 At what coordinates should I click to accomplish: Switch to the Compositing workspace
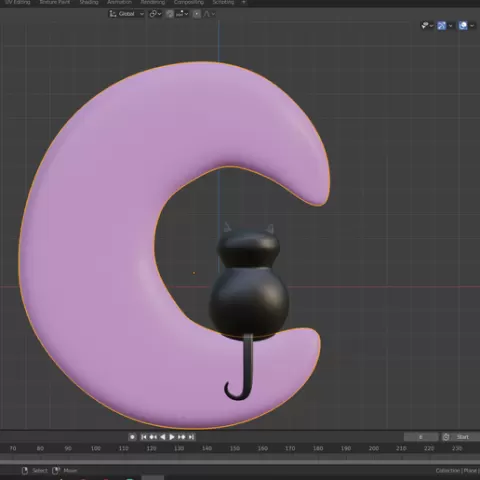189,2
